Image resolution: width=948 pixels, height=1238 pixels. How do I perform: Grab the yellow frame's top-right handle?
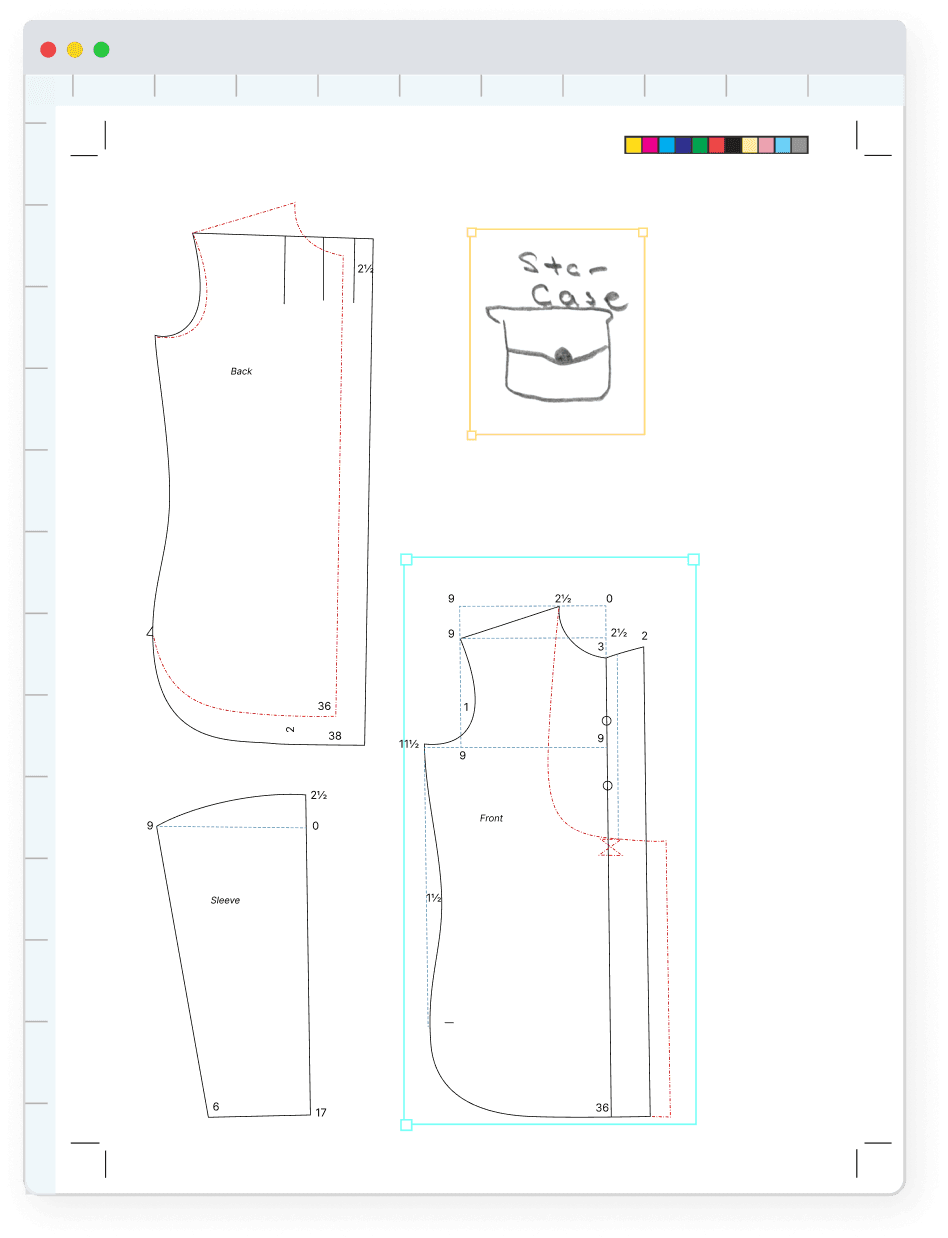[643, 232]
